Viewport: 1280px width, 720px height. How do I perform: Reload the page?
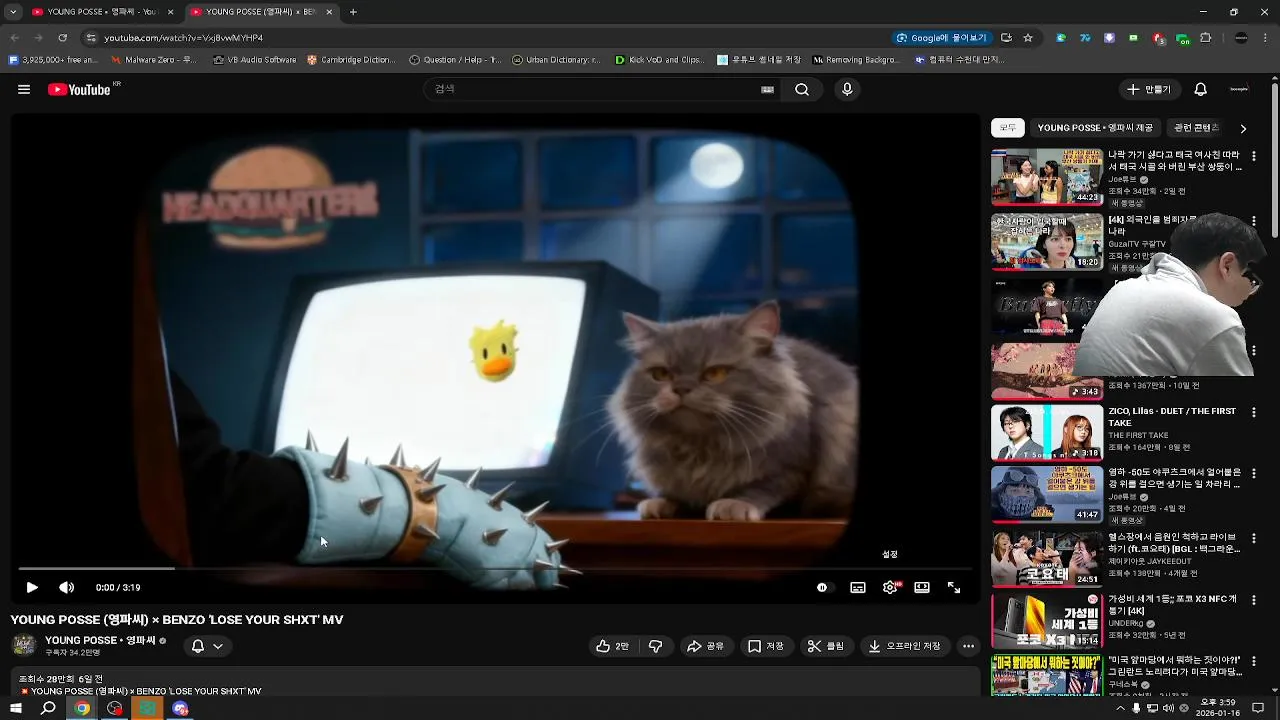[x=62, y=38]
